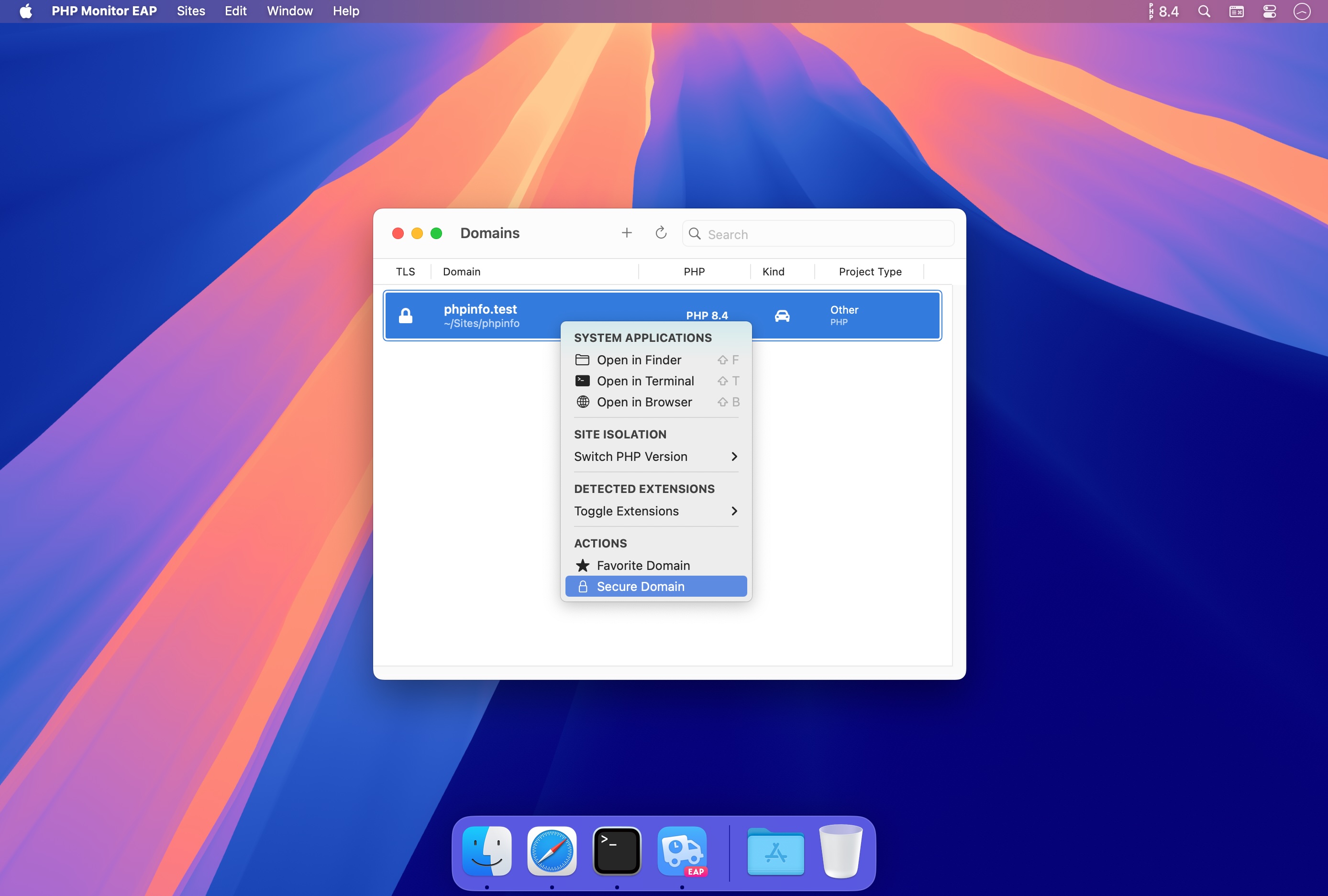The height and width of the screenshot is (896, 1328).
Task: Open the keyboard input menu bar icon
Action: point(1236,11)
